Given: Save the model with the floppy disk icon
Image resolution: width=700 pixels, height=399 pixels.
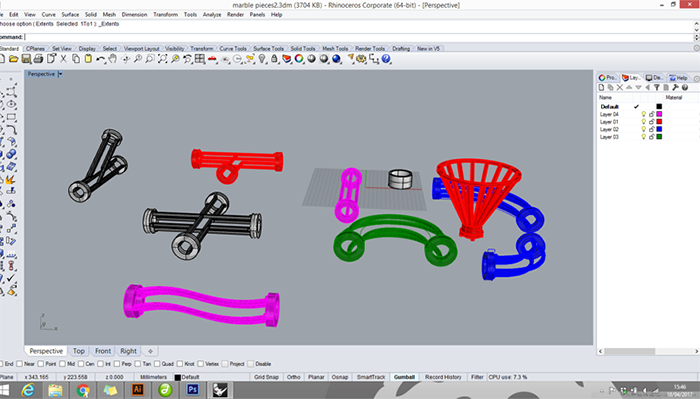Looking at the screenshot, I should click(x=26, y=59).
